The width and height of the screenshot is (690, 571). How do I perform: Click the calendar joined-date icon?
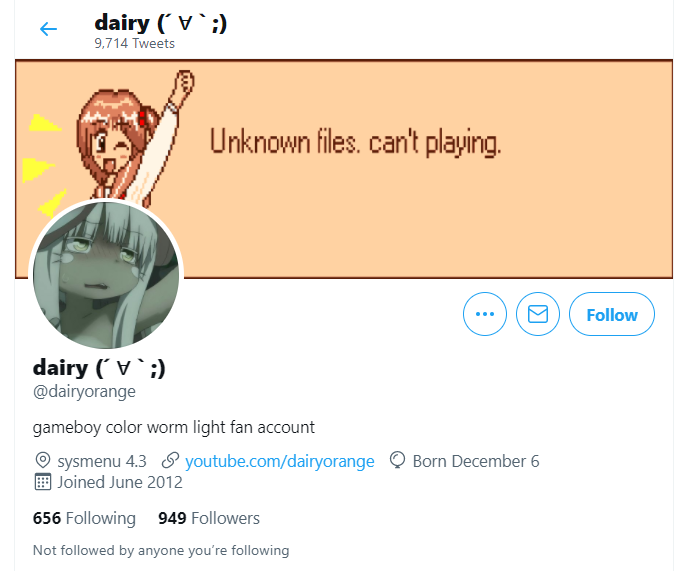(43, 482)
